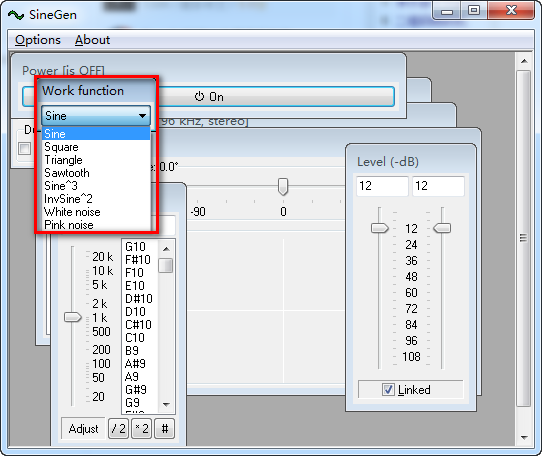Toggle the Linked checkbox
542x456 pixels.
388,390
